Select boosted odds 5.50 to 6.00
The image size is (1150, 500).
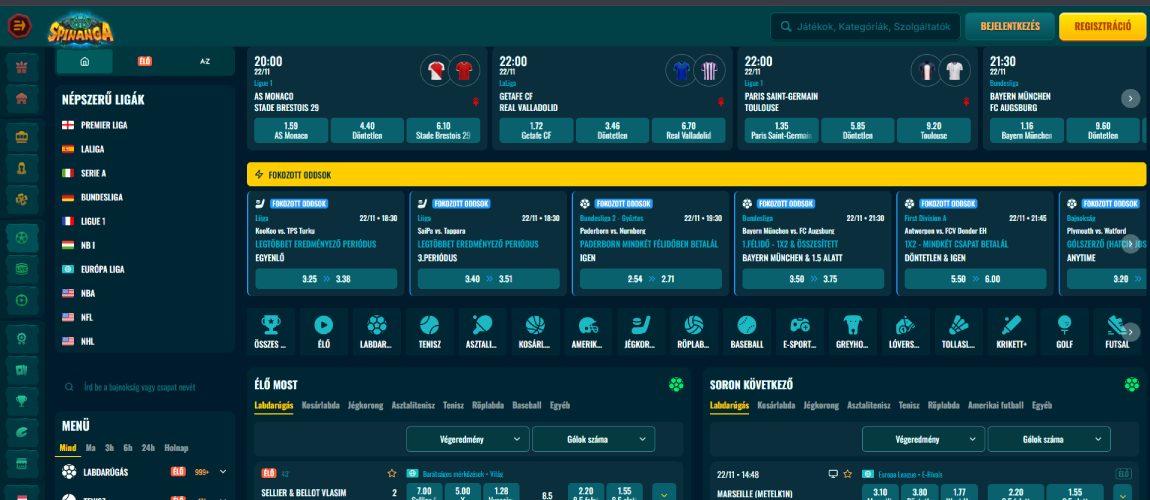point(975,279)
